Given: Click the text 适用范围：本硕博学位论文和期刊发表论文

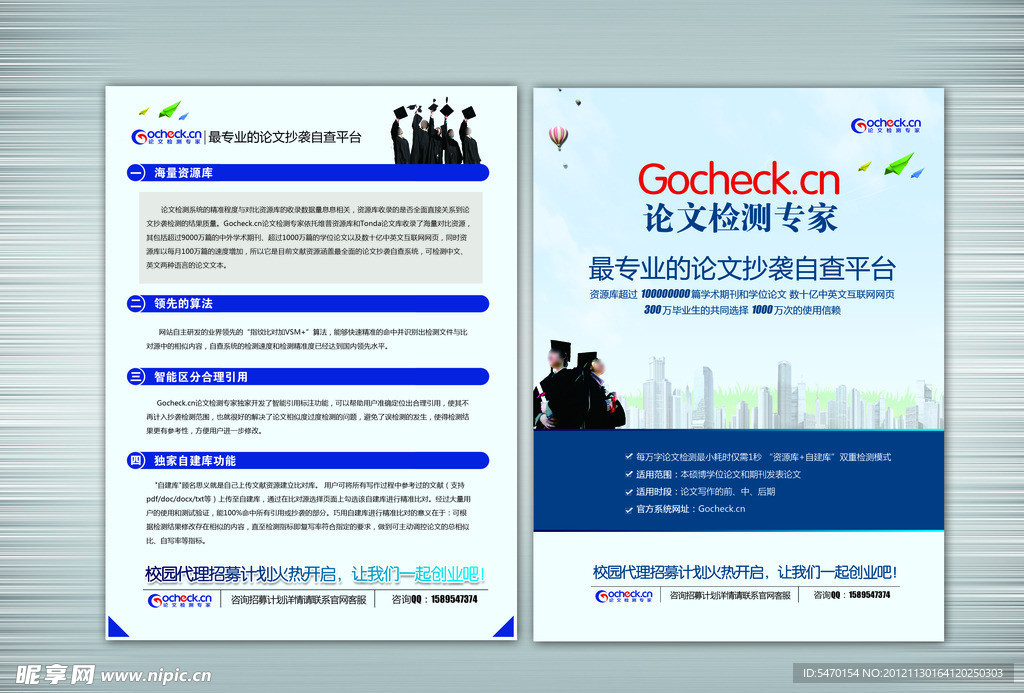Looking at the screenshot, I should click(x=718, y=474).
